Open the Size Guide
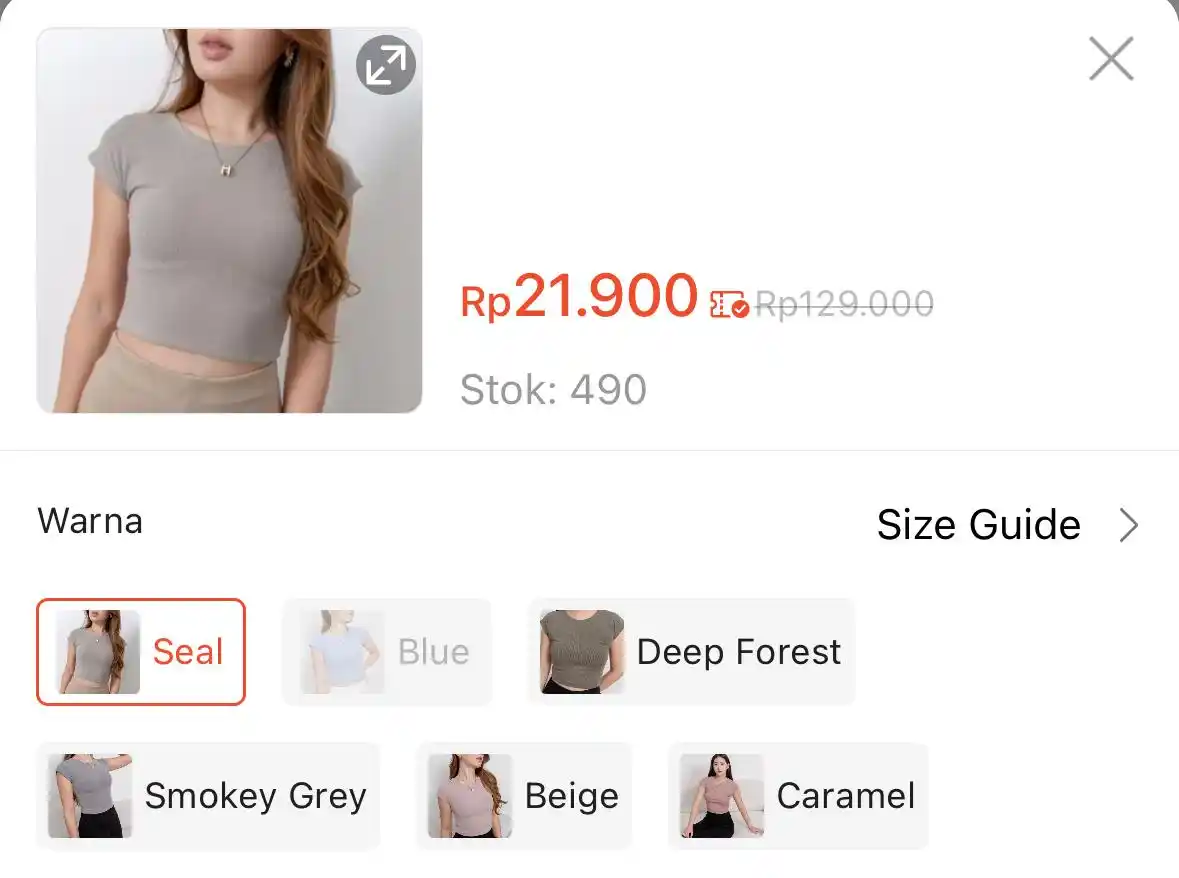The image size is (1179, 878). click(978, 524)
